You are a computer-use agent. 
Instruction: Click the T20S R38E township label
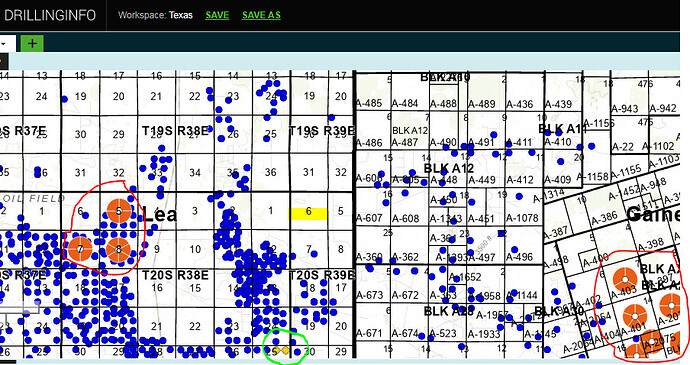pos(175,275)
